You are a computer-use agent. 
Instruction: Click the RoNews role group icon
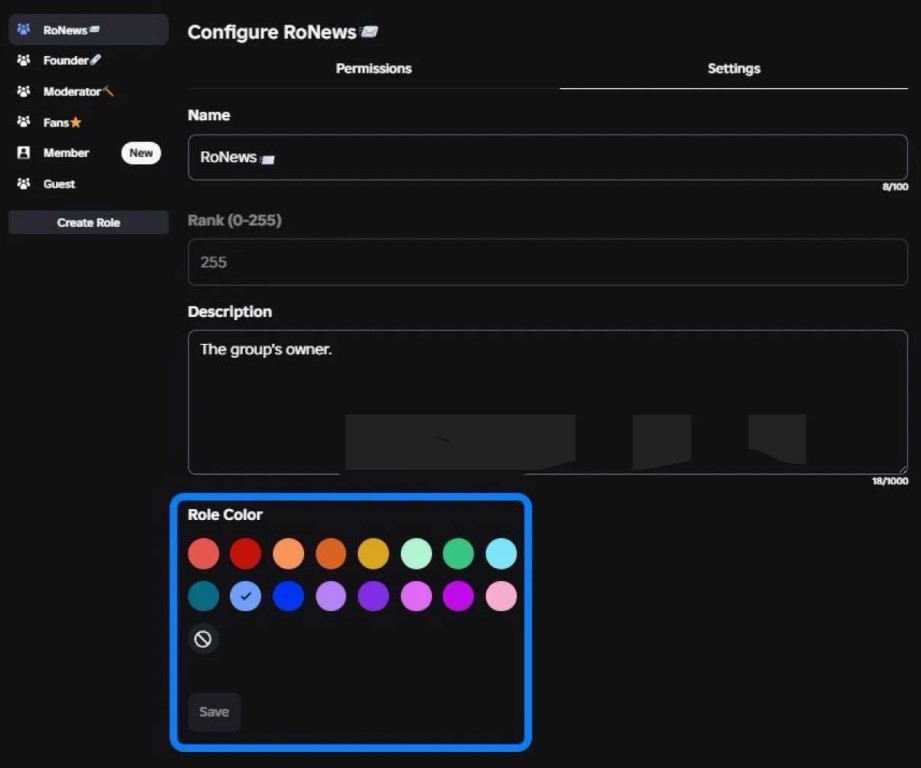[x=23, y=29]
